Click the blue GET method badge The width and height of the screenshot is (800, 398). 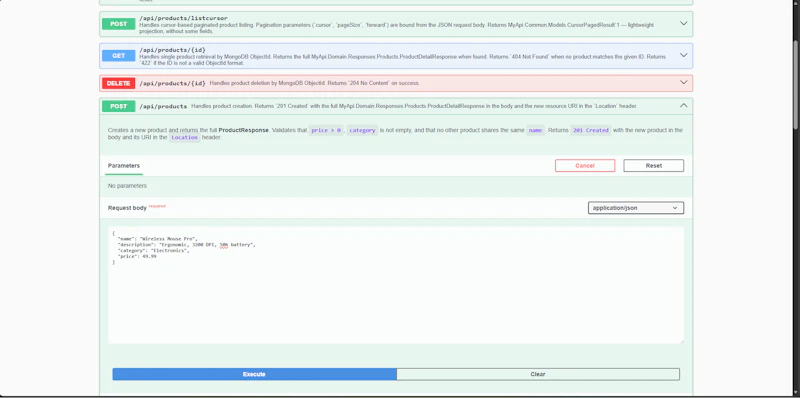point(118,56)
